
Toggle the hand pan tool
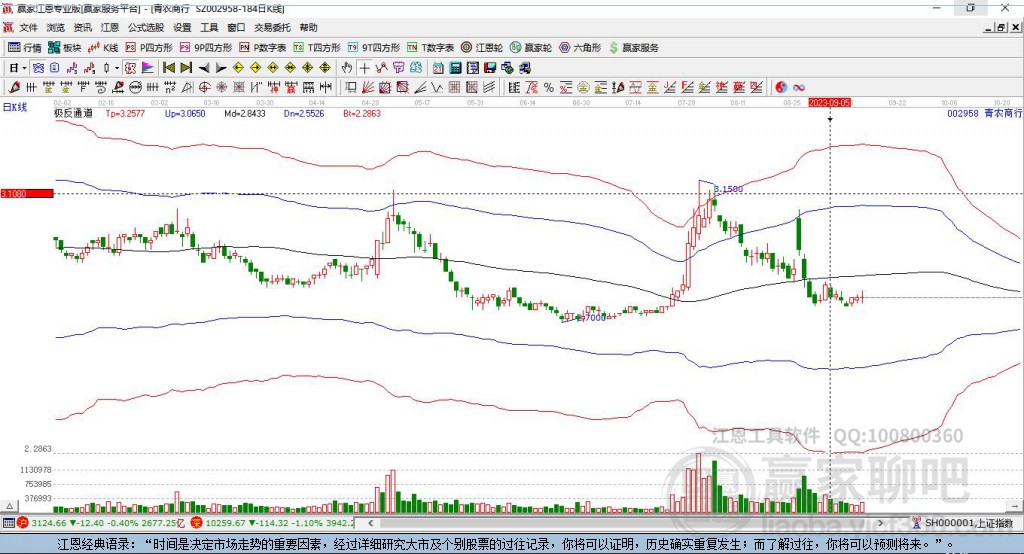tap(347, 68)
